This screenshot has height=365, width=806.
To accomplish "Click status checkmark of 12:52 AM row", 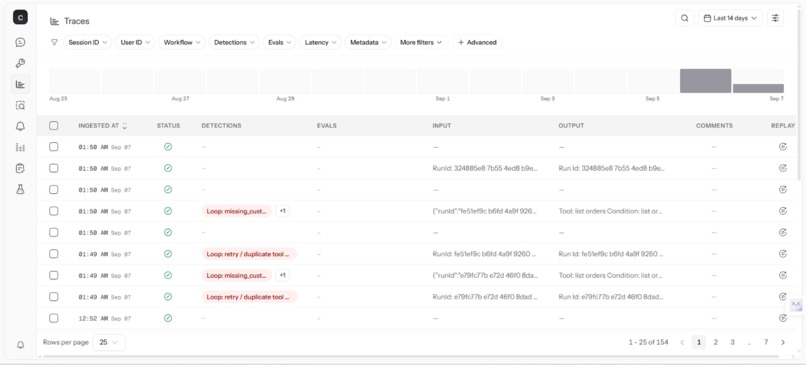I will click(168, 318).
